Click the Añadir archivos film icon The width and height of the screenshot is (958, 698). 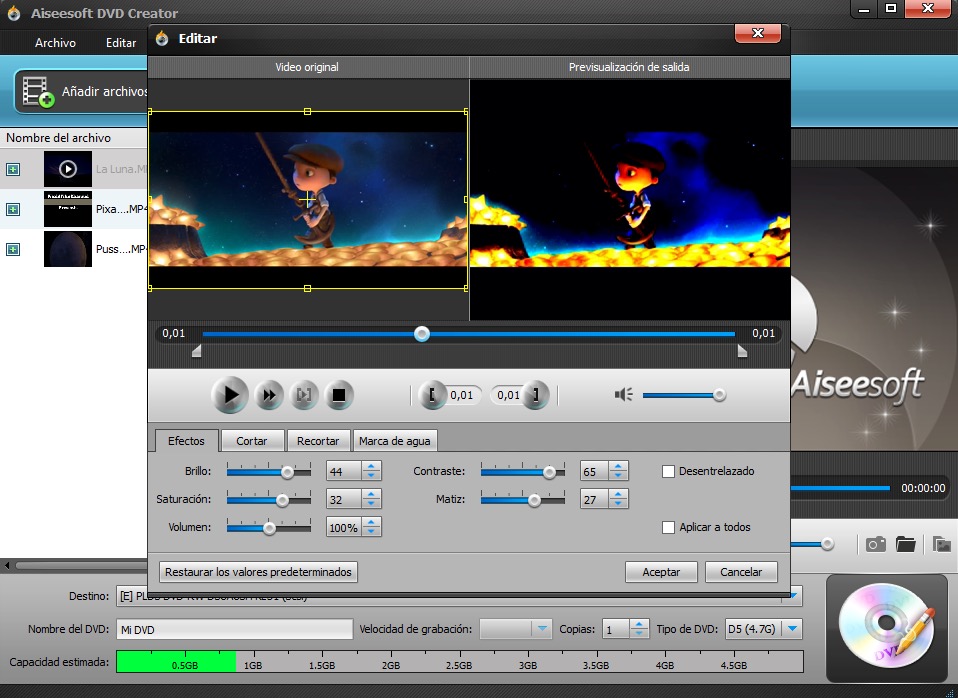(x=37, y=92)
